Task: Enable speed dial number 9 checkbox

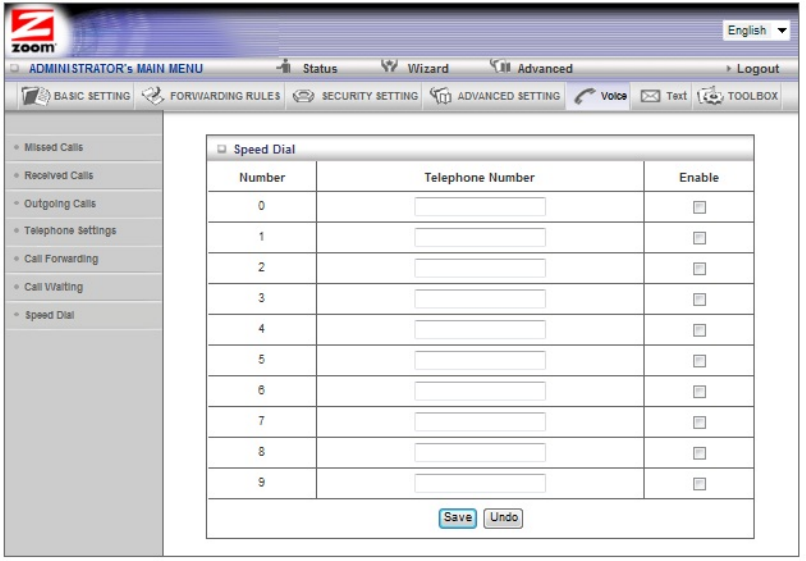Action: pos(699,484)
